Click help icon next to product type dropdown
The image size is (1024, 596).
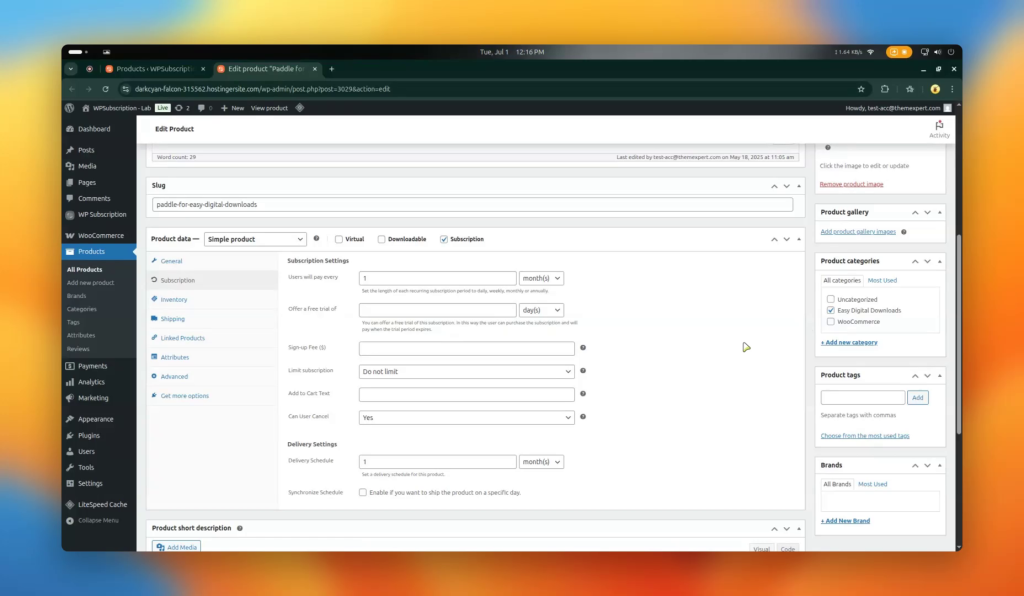coord(316,239)
